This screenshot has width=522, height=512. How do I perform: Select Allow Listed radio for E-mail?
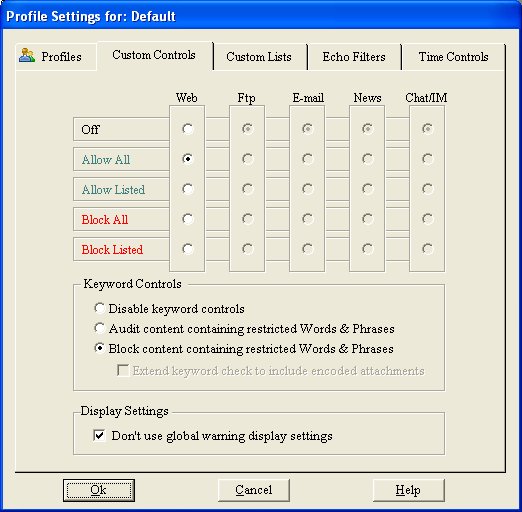click(307, 189)
